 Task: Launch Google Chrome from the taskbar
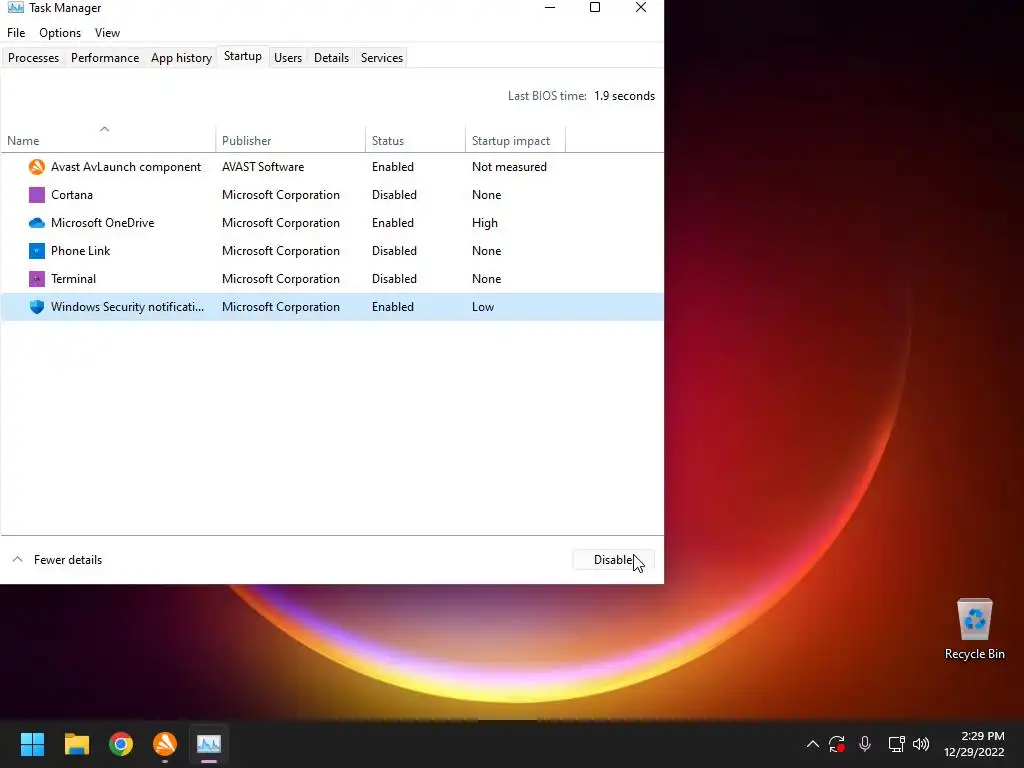coord(121,744)
